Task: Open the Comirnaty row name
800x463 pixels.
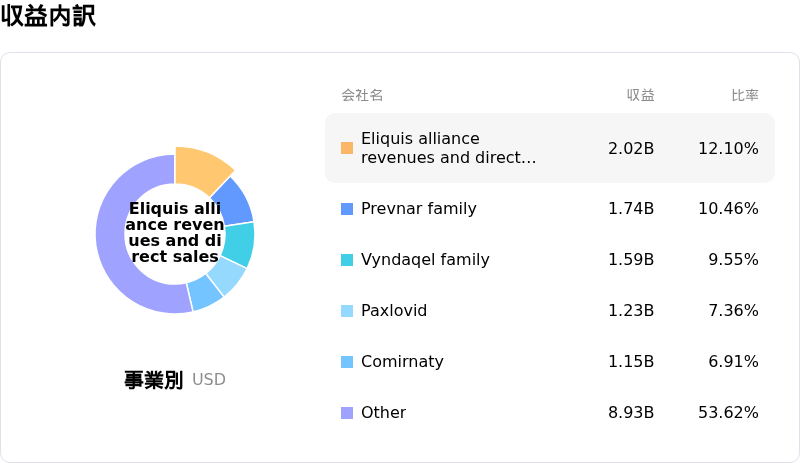Action: click(x=402, y=362)
